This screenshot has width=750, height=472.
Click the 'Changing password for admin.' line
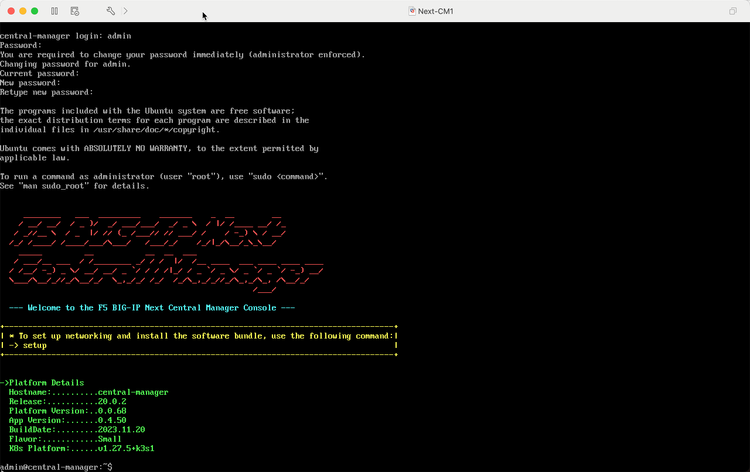pyautogui.click(x=65, y=64)
